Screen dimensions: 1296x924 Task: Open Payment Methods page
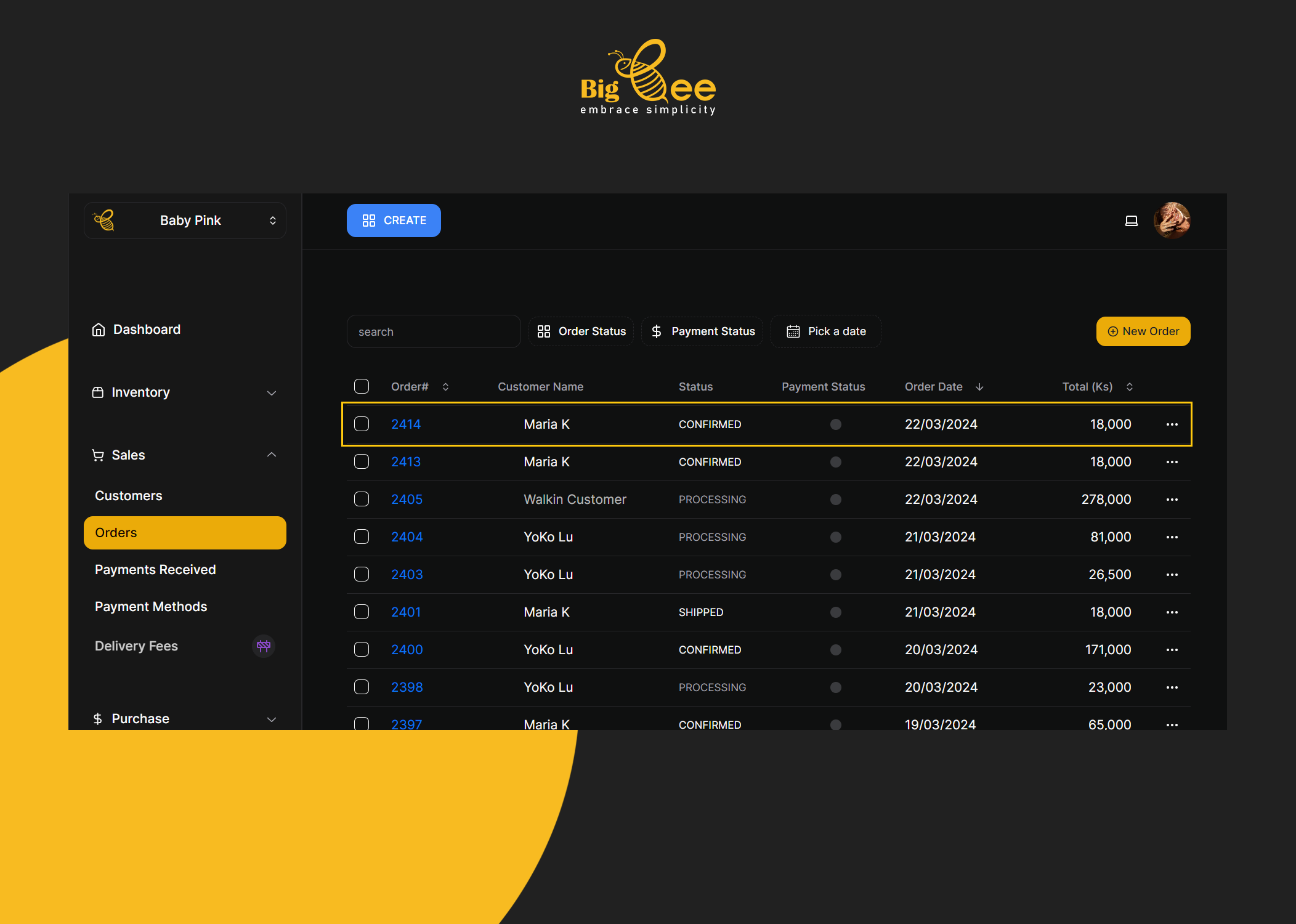(x=151, y=607)
